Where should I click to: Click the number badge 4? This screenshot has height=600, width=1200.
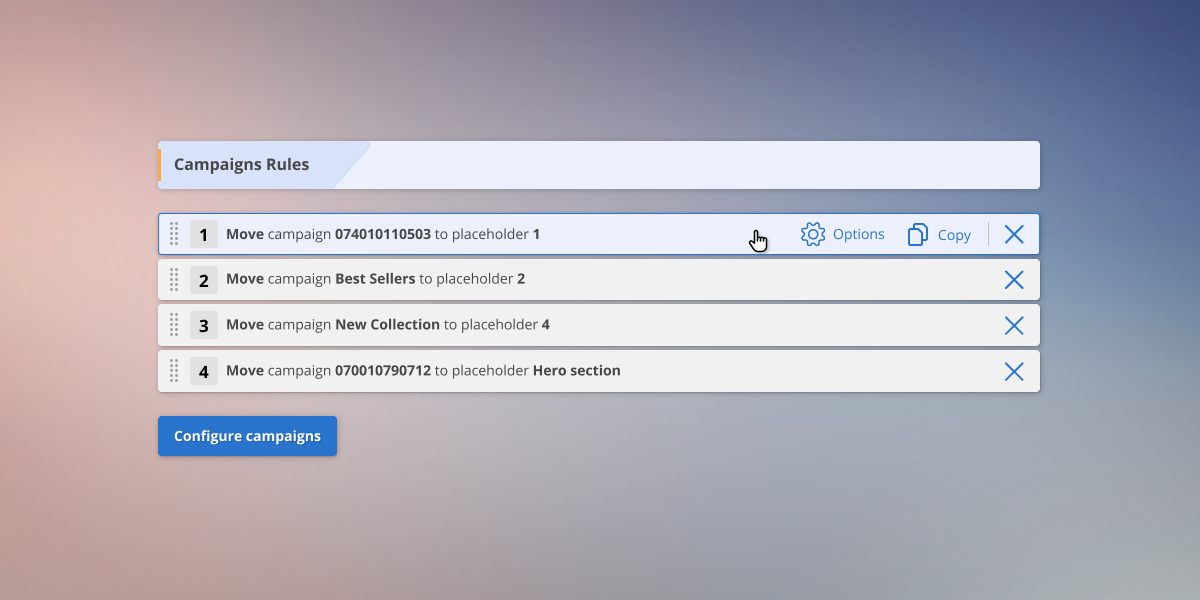point(203,370)
